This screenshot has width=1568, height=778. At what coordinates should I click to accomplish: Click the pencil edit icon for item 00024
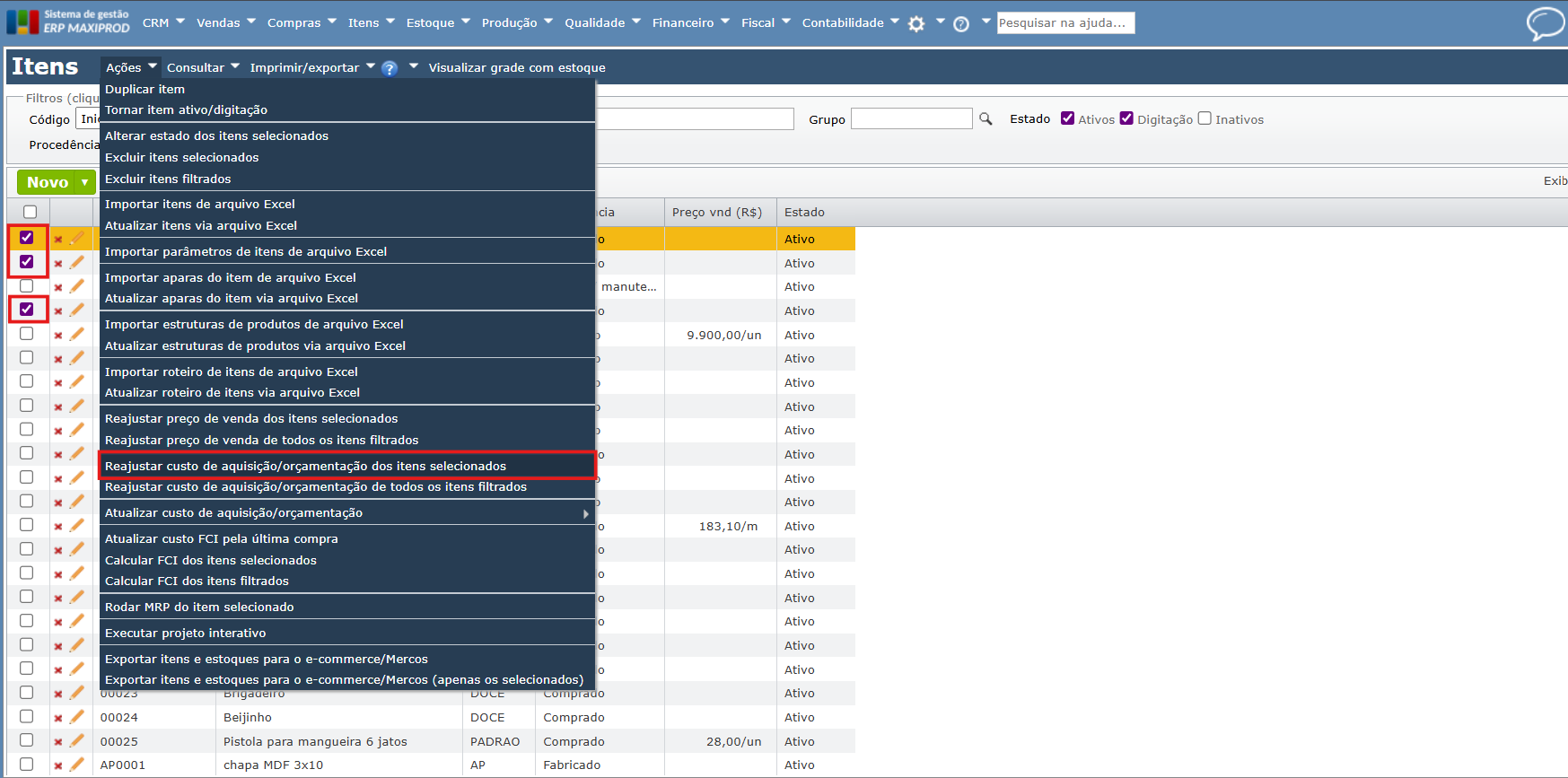point(77,717)
